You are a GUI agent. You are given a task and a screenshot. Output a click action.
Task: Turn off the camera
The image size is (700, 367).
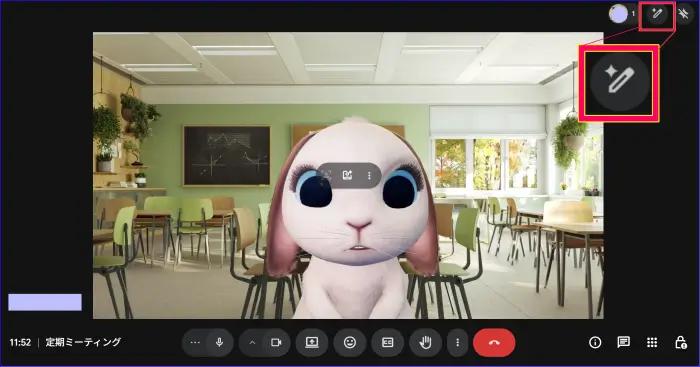[276, 342]
